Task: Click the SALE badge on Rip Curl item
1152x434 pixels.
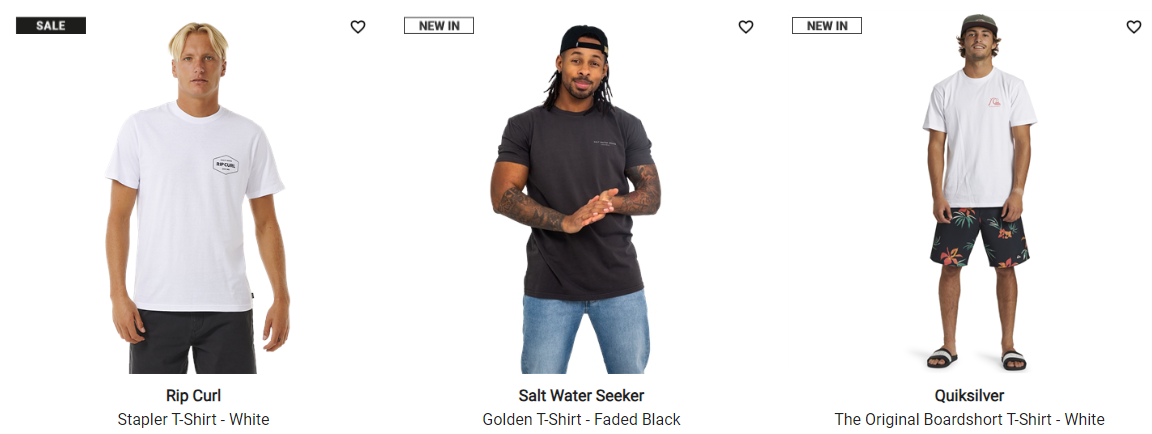Action: click(51, 26)
